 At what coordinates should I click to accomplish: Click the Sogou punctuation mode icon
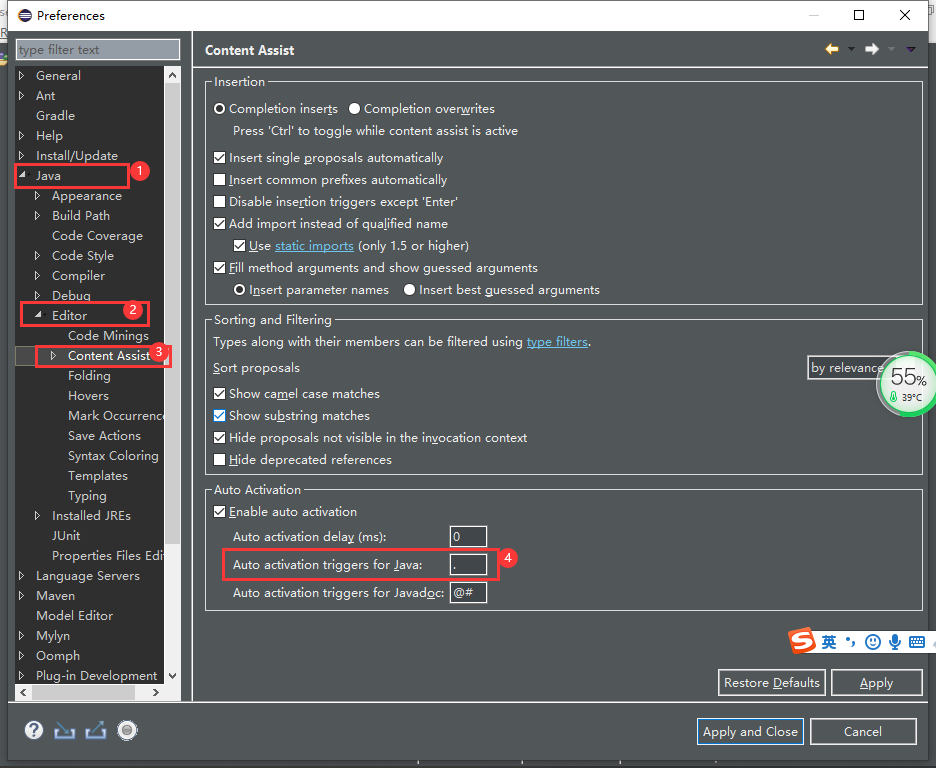pyautogui.click(x=850, y=642)
